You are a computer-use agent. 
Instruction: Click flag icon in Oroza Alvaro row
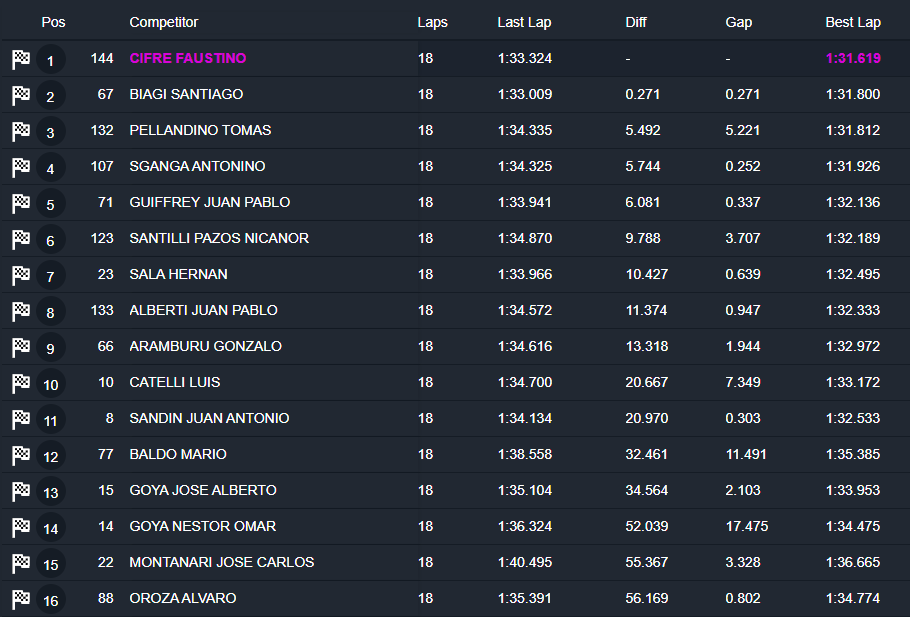pyautogui.click(x=21, y=599)
